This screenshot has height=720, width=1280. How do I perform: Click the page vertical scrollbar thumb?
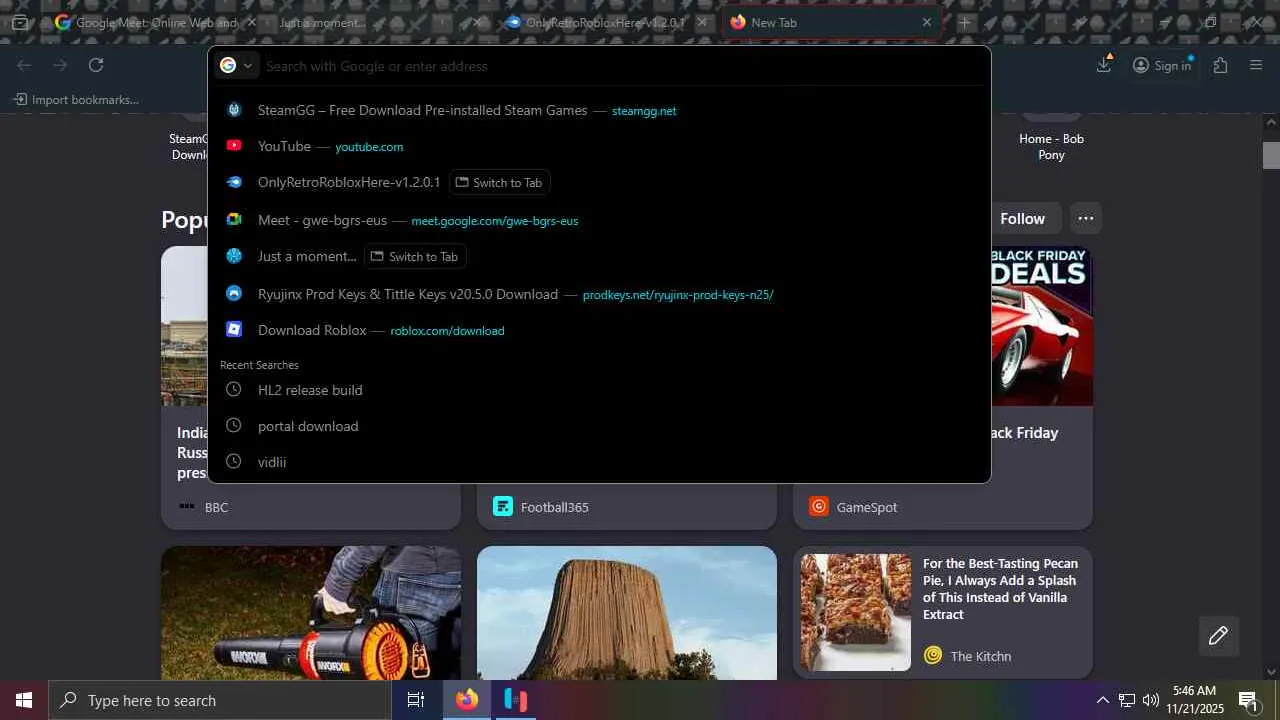(1271, 155)
